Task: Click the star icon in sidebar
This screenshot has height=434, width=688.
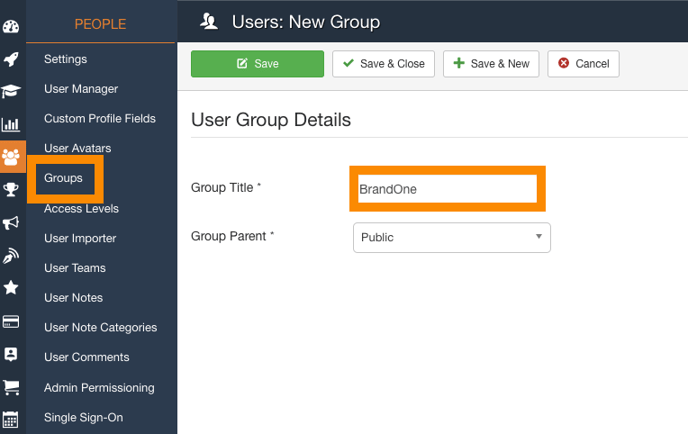Action: [x=12, y=288]
